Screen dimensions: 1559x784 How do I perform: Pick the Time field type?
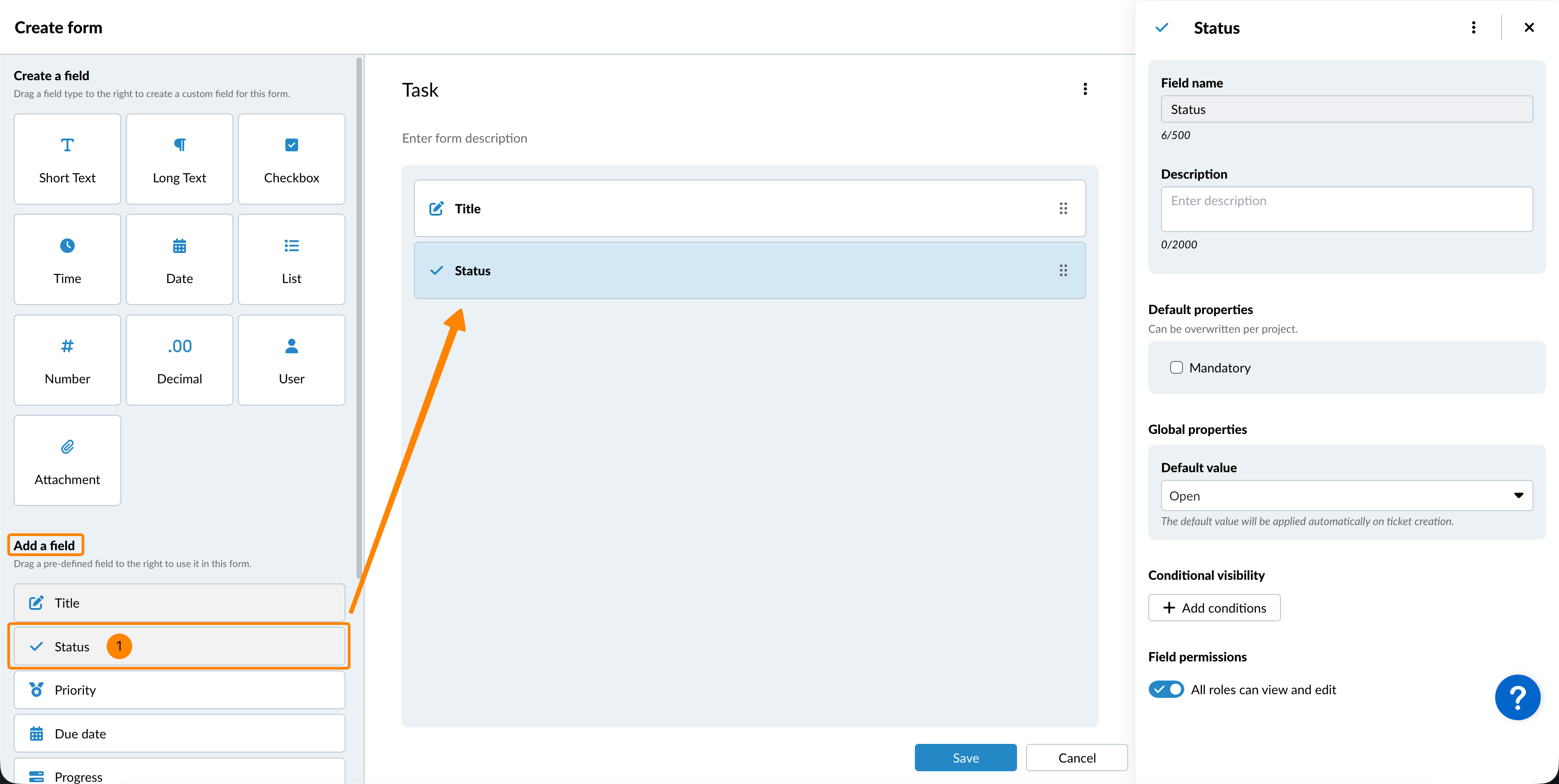coord(67,259)
